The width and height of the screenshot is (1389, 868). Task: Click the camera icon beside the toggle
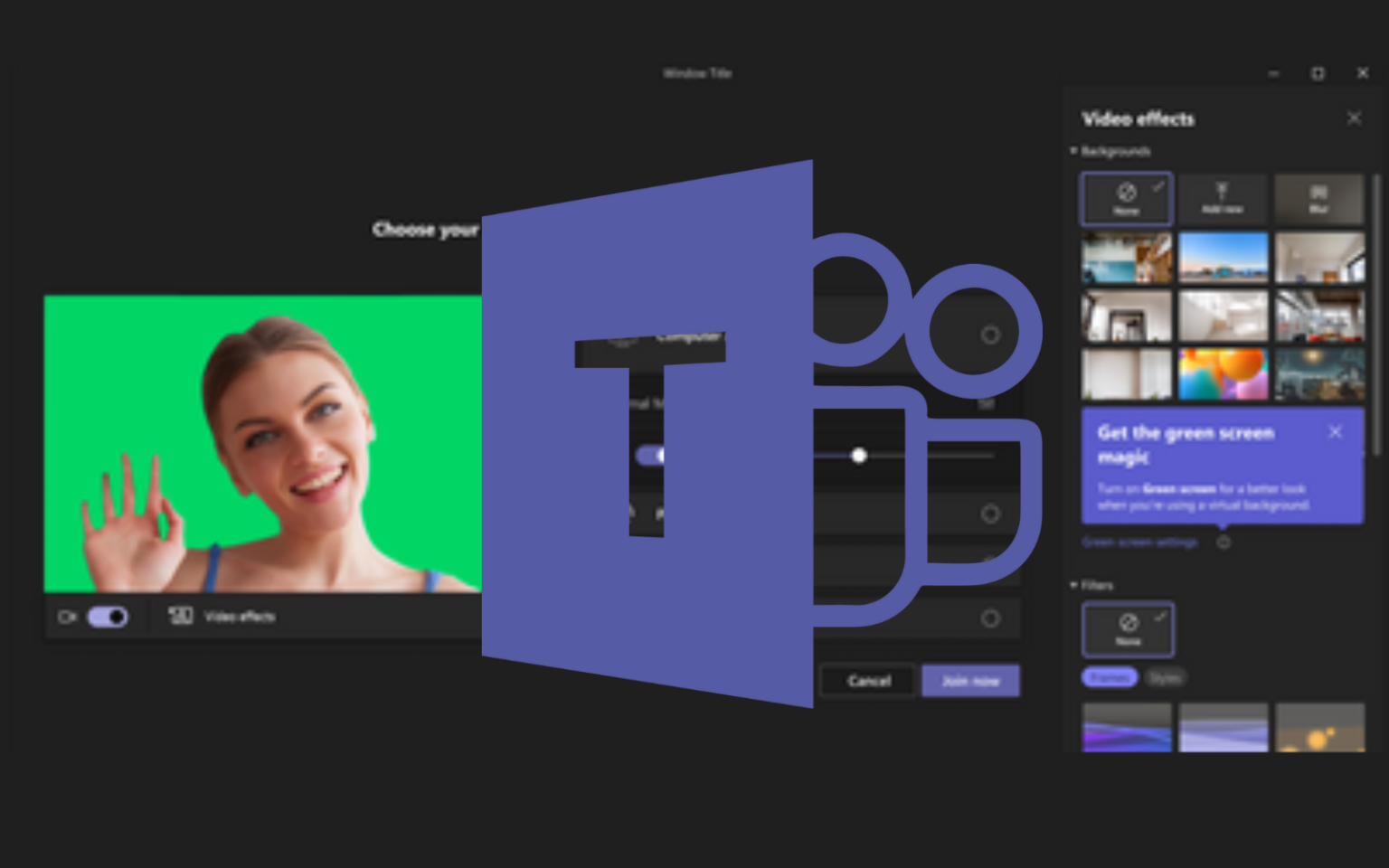67,617
